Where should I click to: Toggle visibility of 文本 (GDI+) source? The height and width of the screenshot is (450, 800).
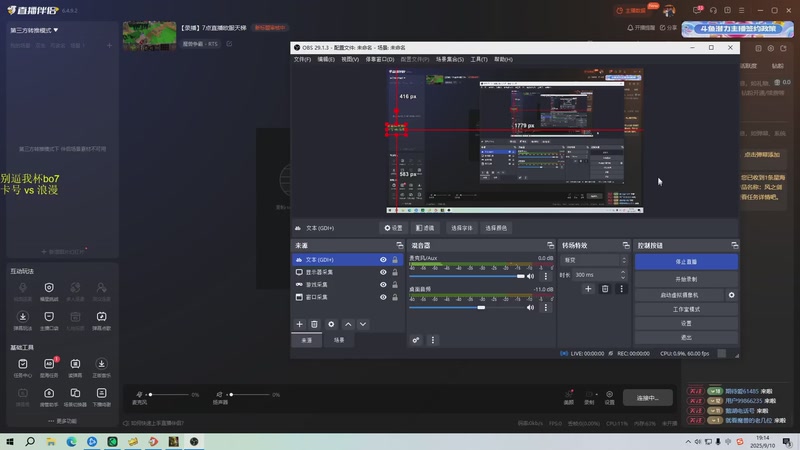pos(383,260)
